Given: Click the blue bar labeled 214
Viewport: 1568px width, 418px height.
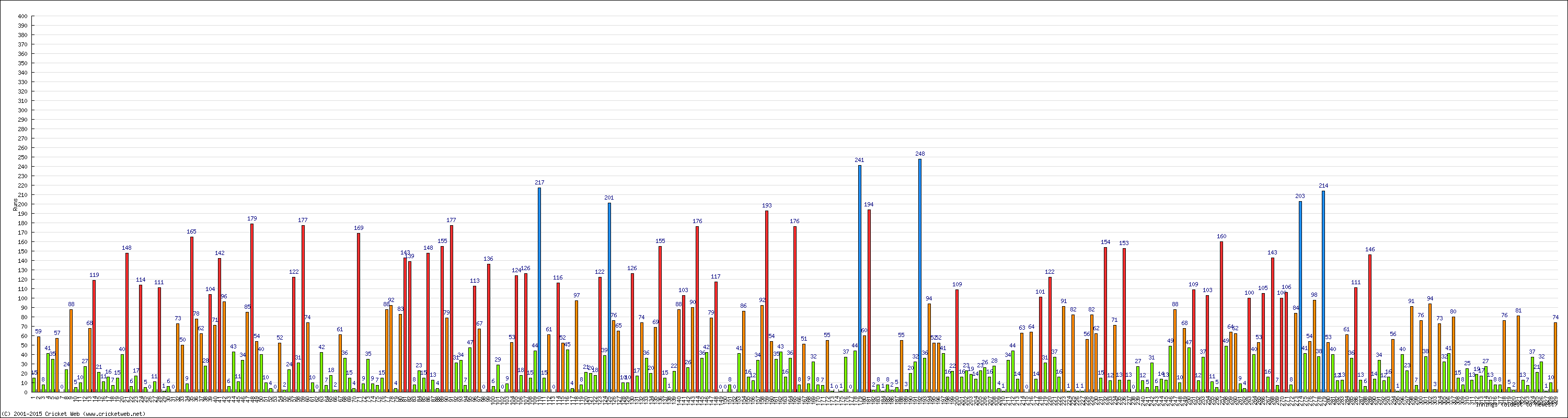Looking at the screenshot, I should click(x=1323, y=292).
